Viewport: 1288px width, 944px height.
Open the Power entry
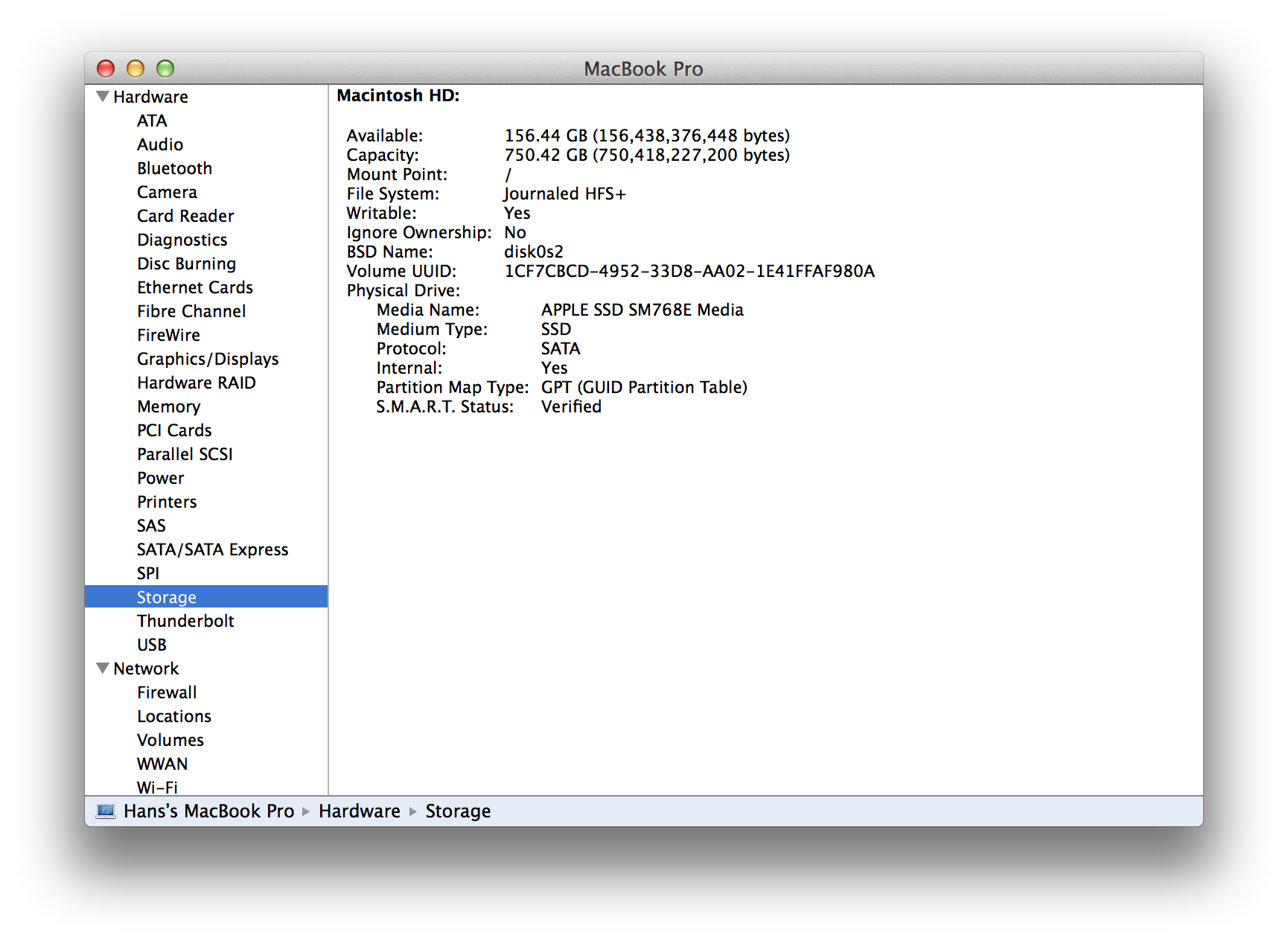[160, 478]
